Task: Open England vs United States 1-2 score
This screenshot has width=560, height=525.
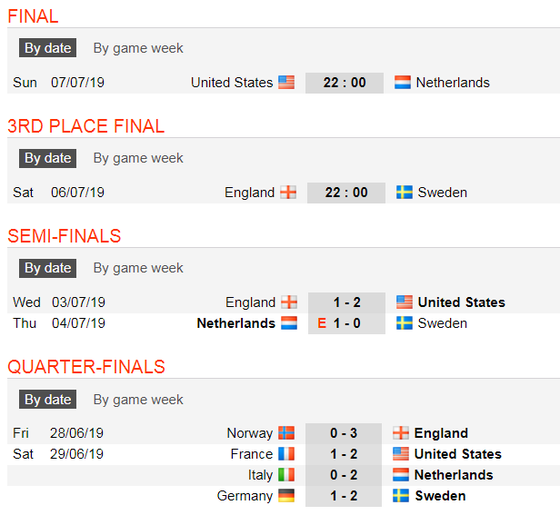Action: click(x=347, y=302)
